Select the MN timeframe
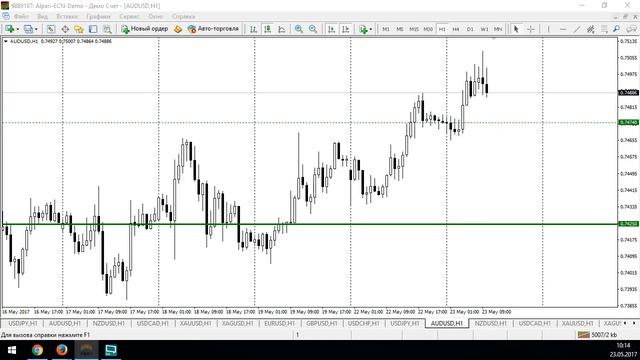640x360 pixels. [x=498, y=29]
